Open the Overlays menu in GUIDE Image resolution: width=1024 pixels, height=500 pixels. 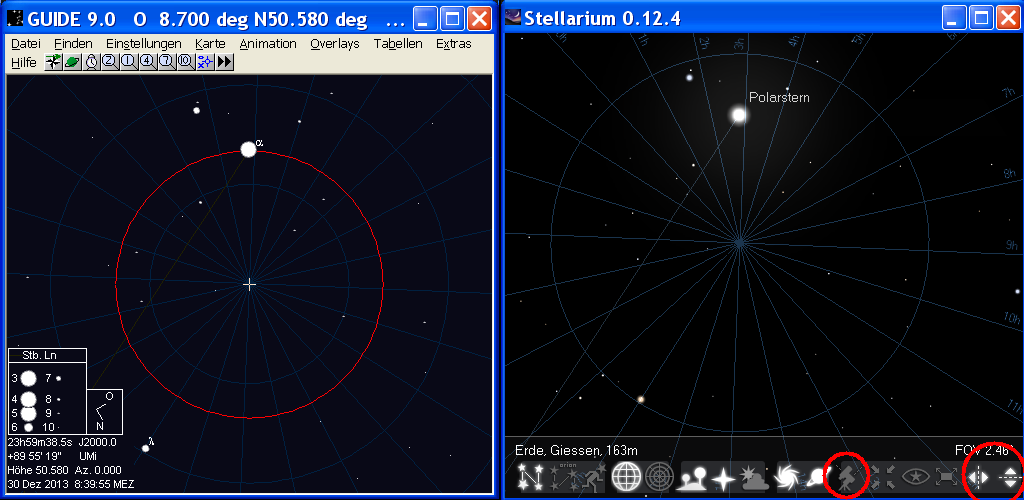pos(334,44)
